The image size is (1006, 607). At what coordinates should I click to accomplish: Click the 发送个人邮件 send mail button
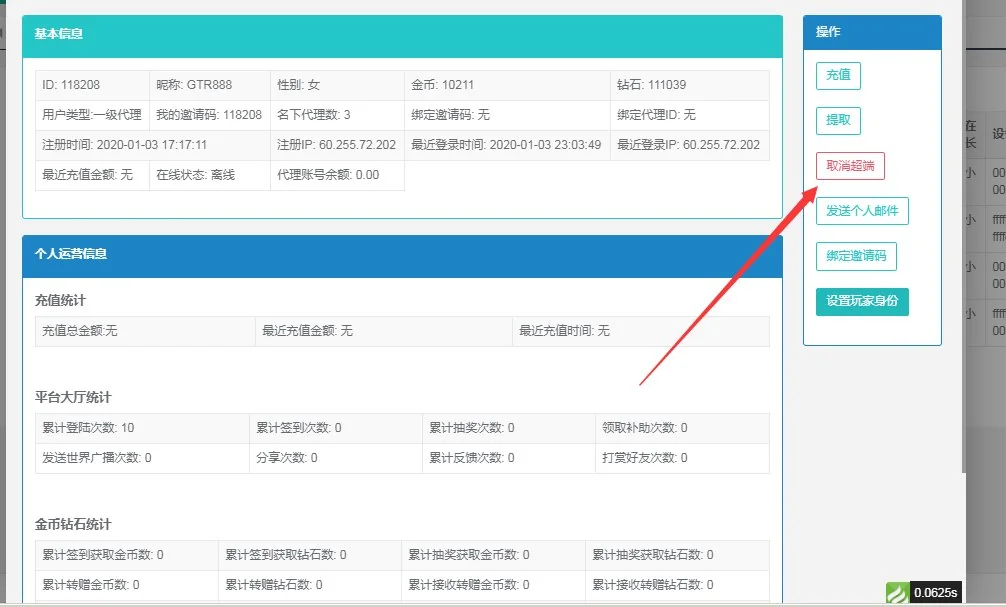864,211
